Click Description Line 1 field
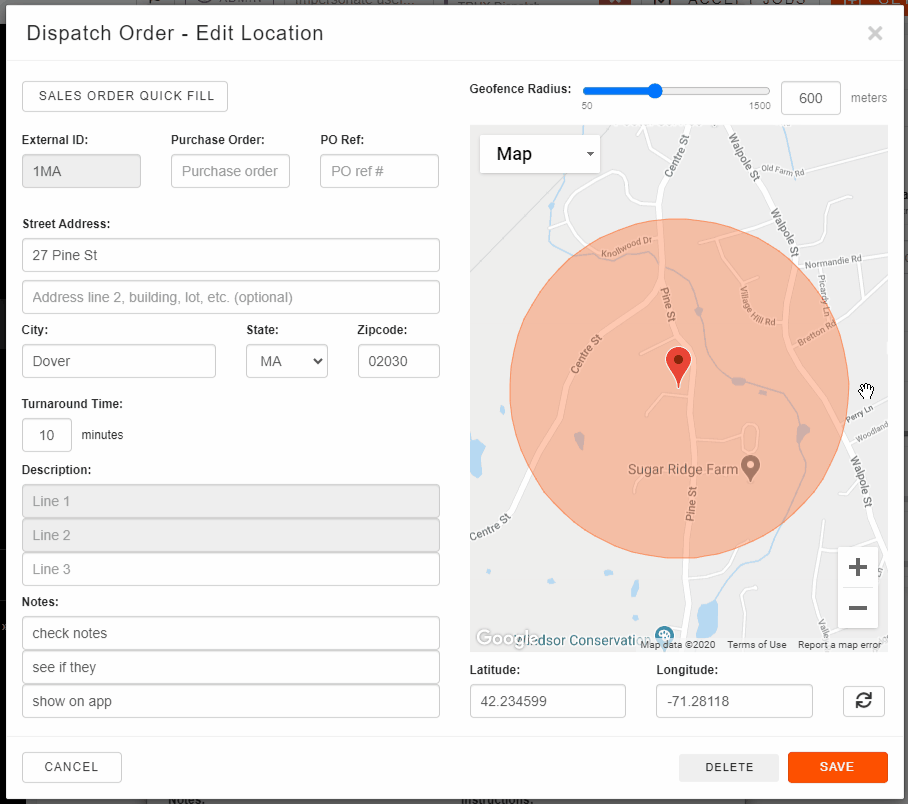Screen dimensions: 908x804 230,501
